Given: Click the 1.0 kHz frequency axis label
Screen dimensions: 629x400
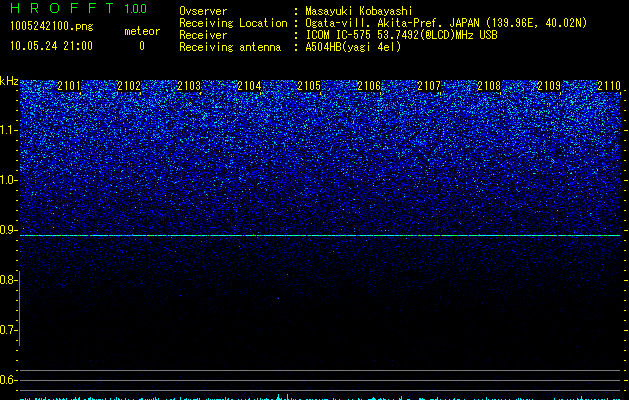Looking at the screenshot, I should point(7,180).
